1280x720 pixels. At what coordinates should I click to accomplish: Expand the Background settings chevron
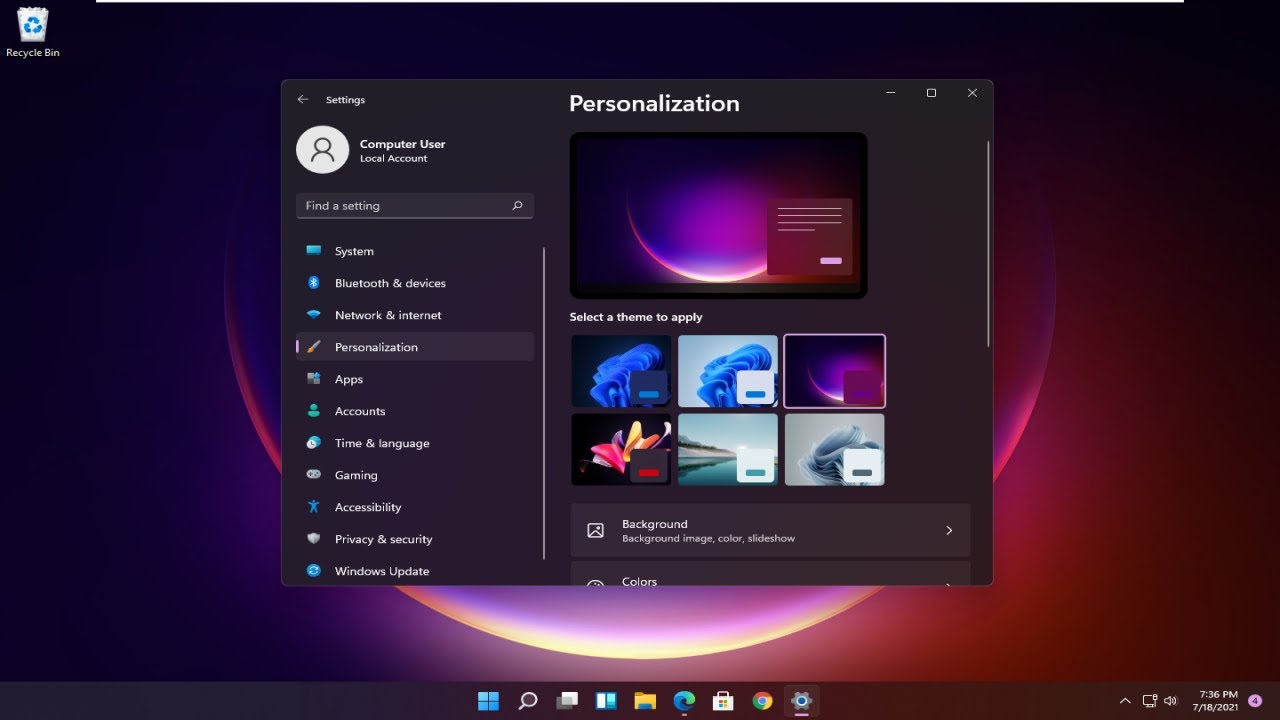[949, 531]
